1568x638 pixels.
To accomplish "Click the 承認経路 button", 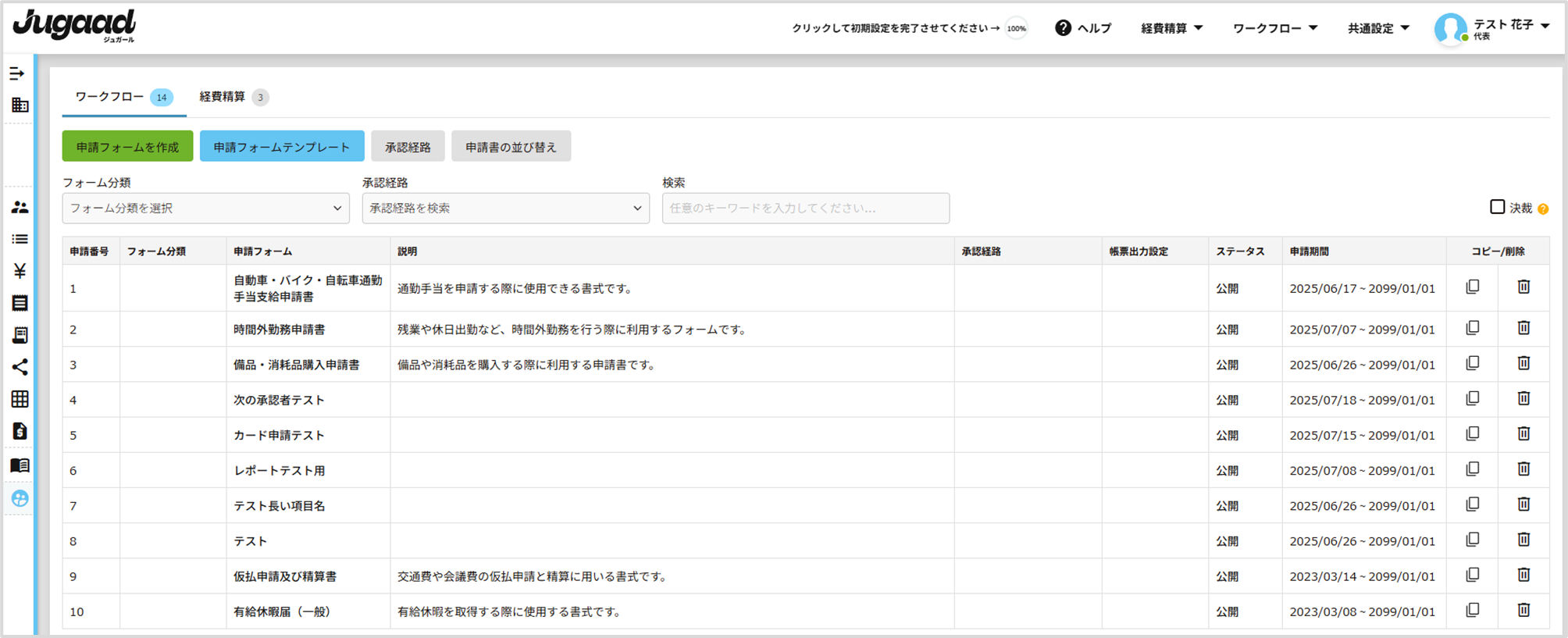I will 408,146.
